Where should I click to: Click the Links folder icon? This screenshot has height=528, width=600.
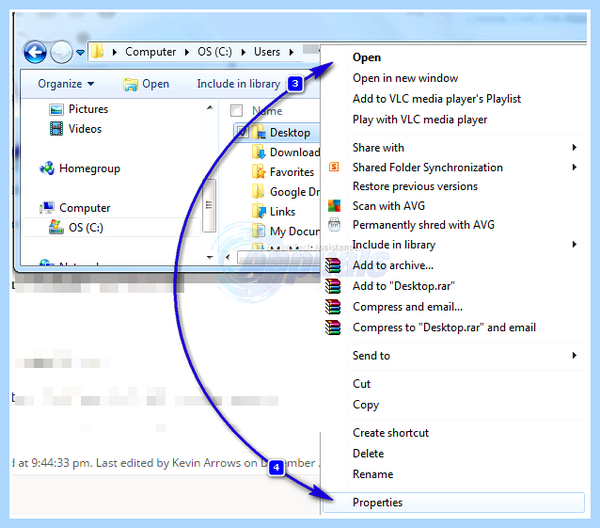click(259, 211)
